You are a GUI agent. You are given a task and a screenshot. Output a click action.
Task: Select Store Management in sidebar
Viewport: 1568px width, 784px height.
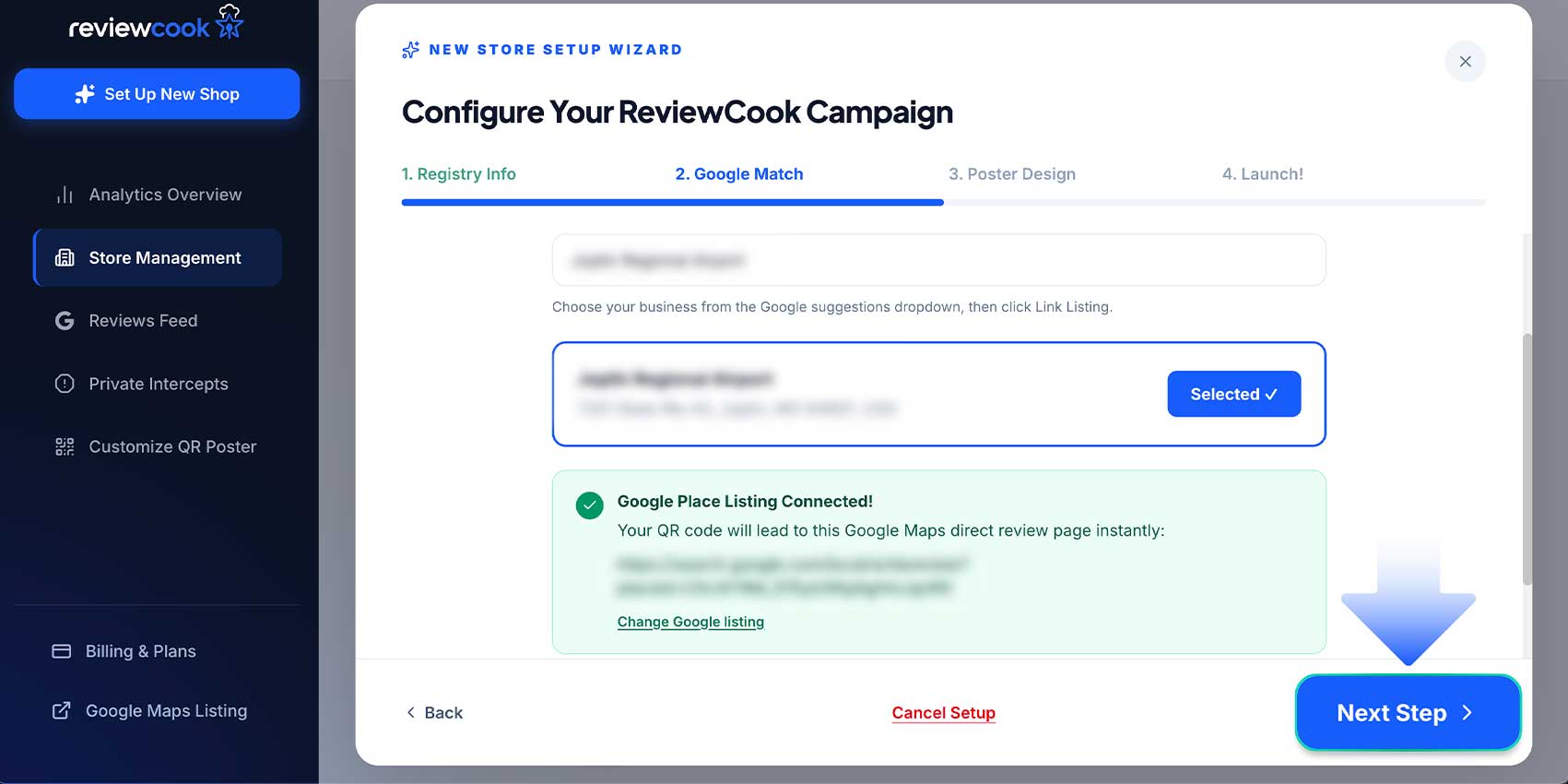(158, 257)
